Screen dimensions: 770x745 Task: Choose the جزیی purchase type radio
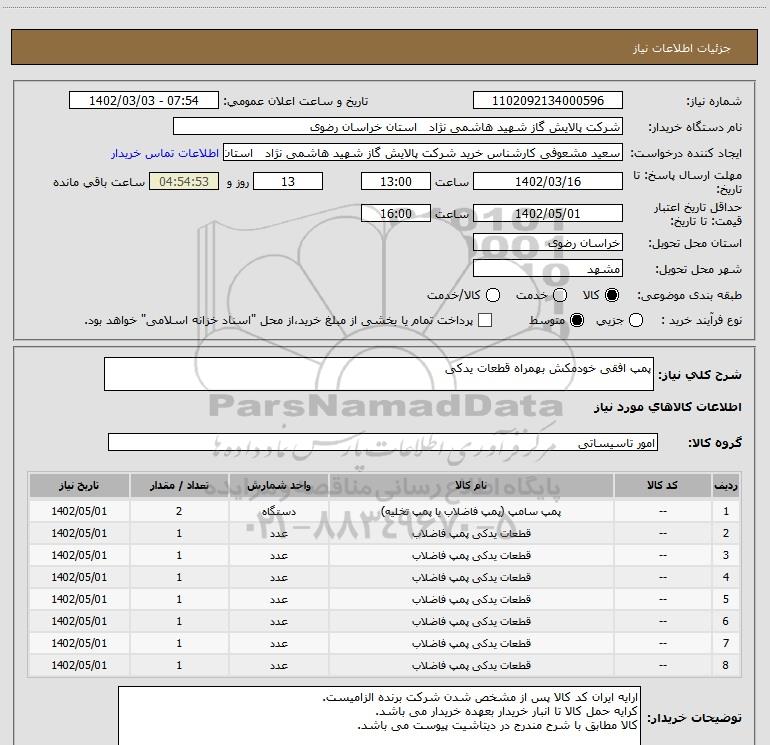[x=636, y=320]
